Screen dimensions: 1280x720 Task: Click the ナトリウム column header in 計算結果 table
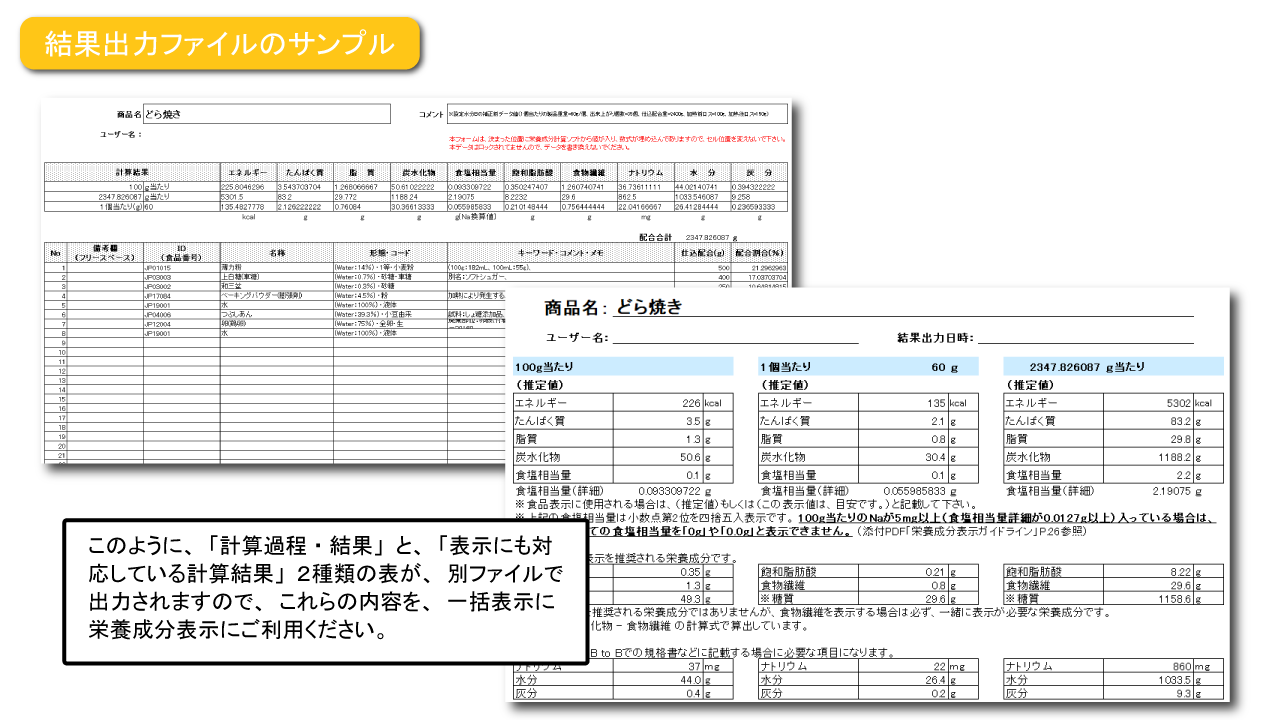tap(645, 172)
